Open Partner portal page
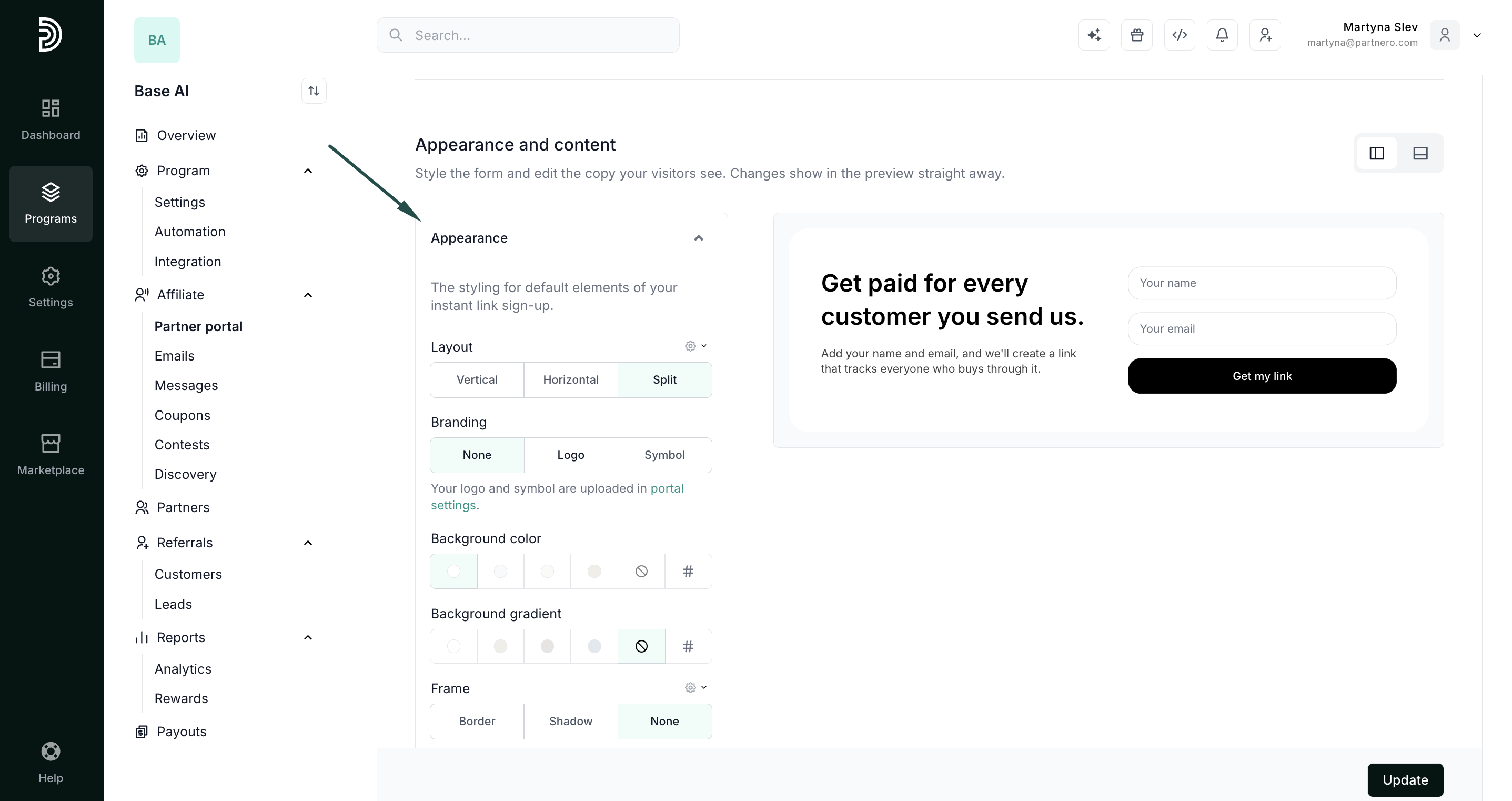Viewport: 1512px width, 801px height. tap(198, 326)
